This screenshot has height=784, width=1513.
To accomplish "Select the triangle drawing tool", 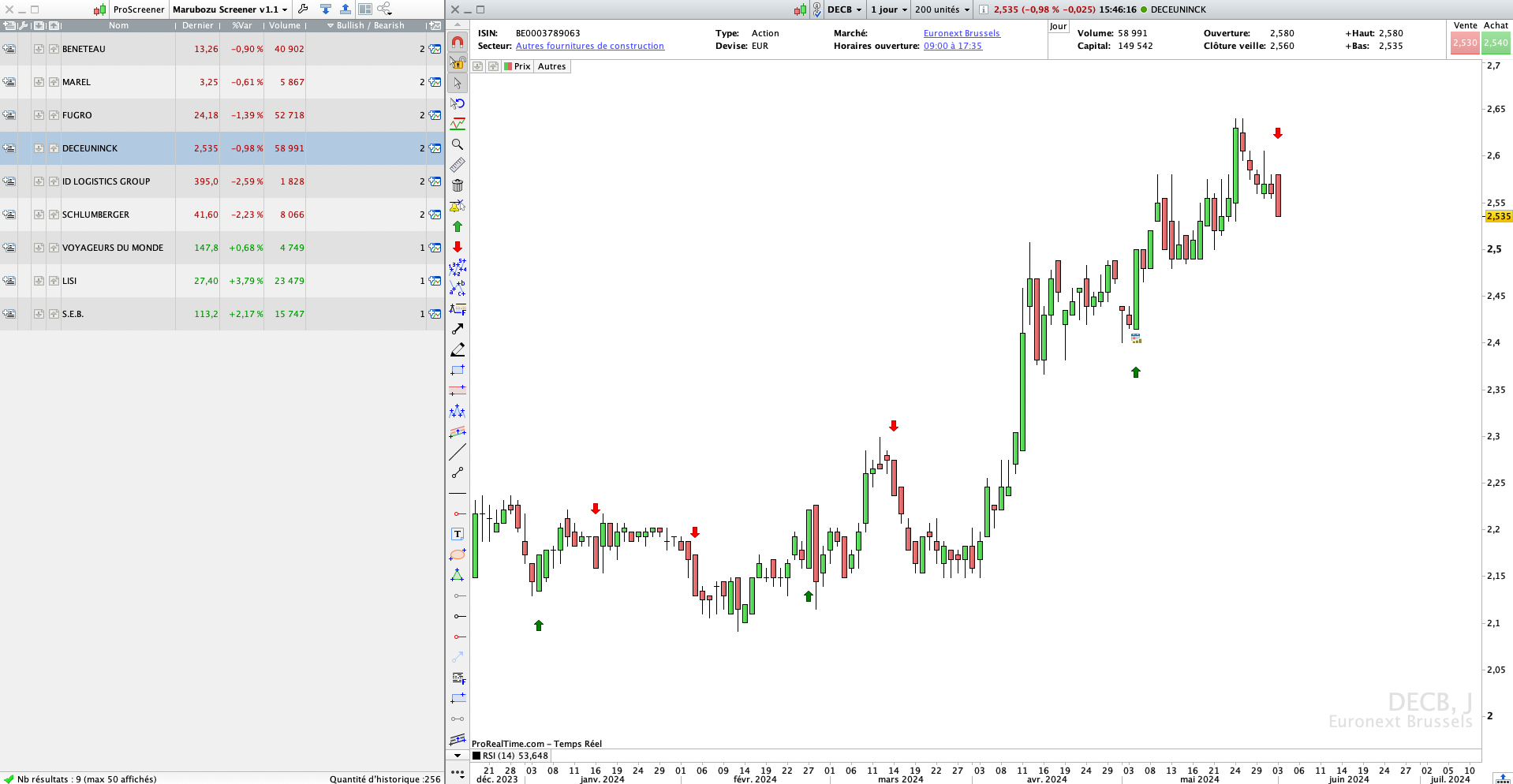I will 458,575.
